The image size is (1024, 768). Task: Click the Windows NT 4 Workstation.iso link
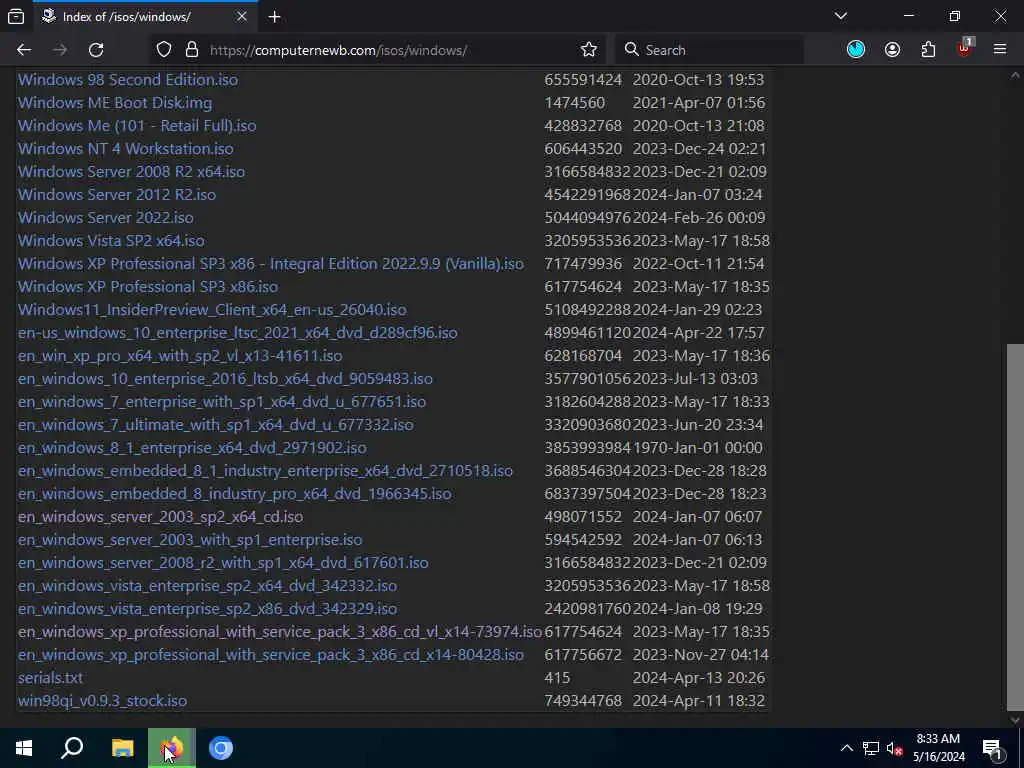(125, 148)
